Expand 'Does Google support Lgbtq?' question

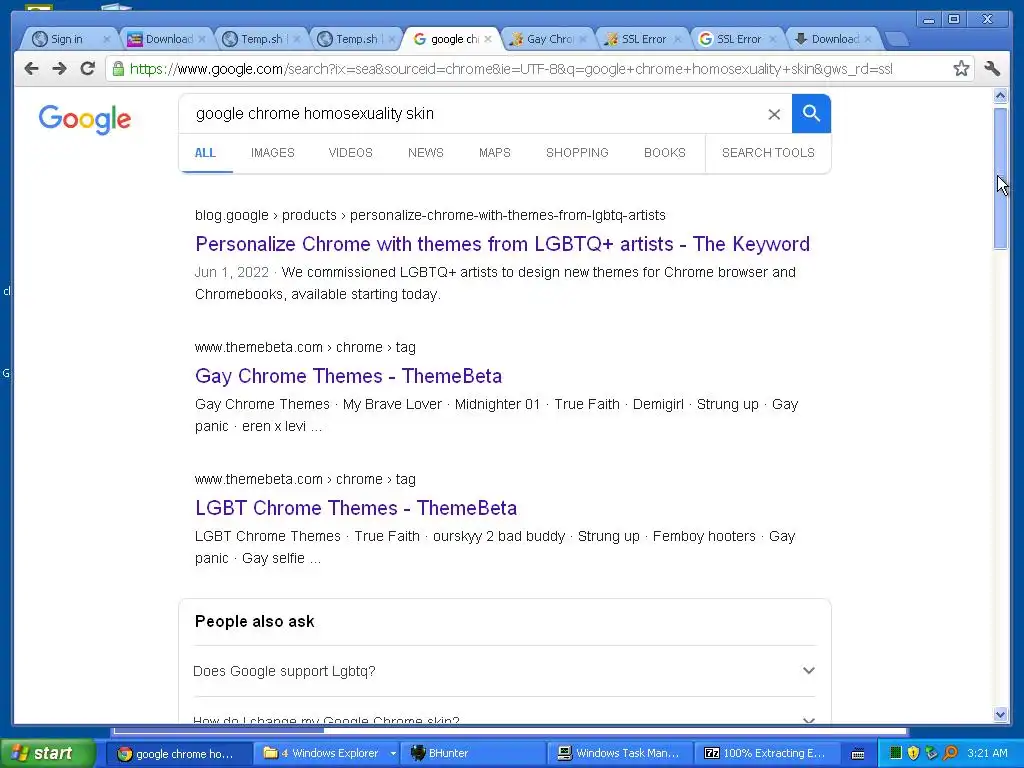[x=503, y=671]
